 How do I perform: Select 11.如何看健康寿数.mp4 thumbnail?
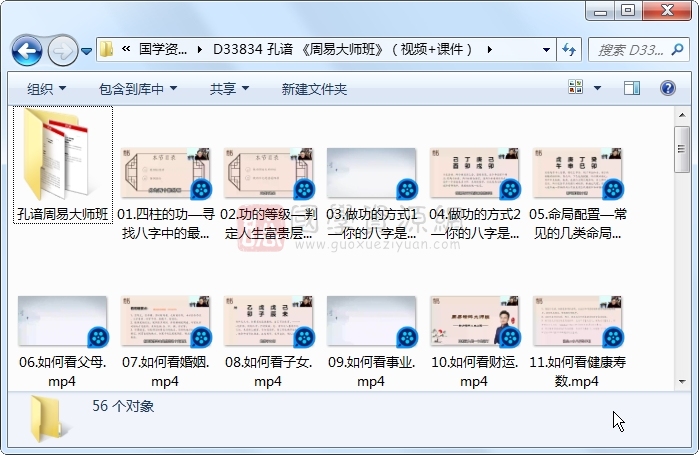(577, 321)
